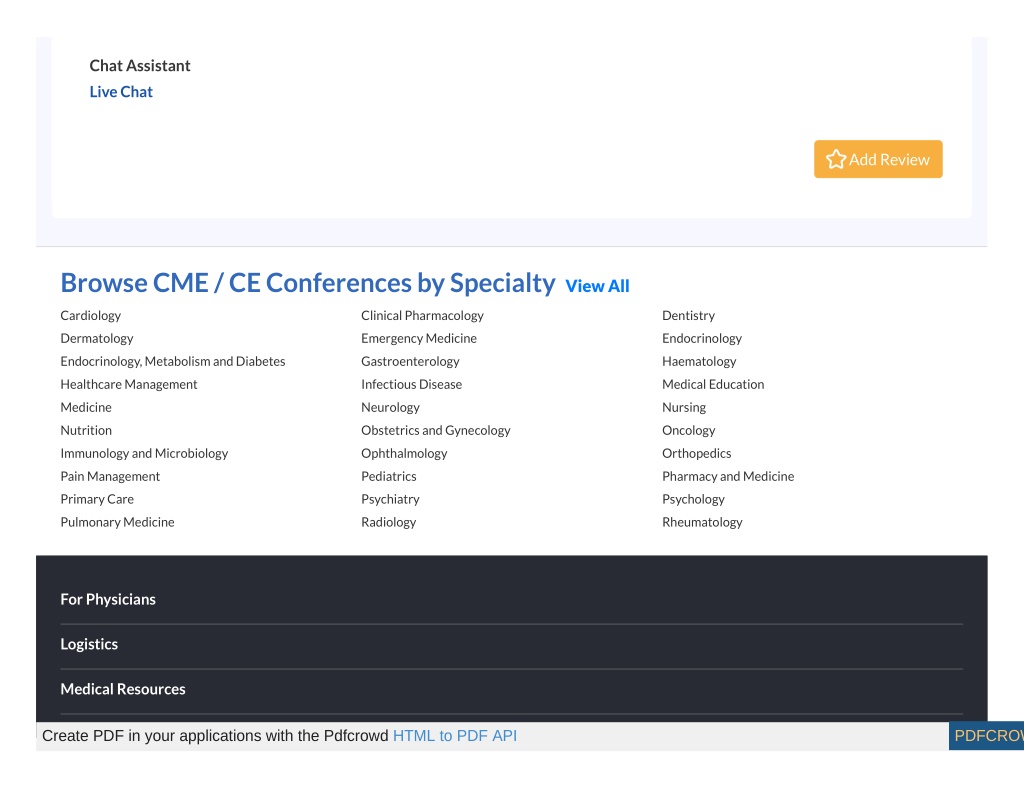Open Clinical Pharmacology conferences
The height and width of the screenshot is (791, 1024).
(x=423, y=315)
